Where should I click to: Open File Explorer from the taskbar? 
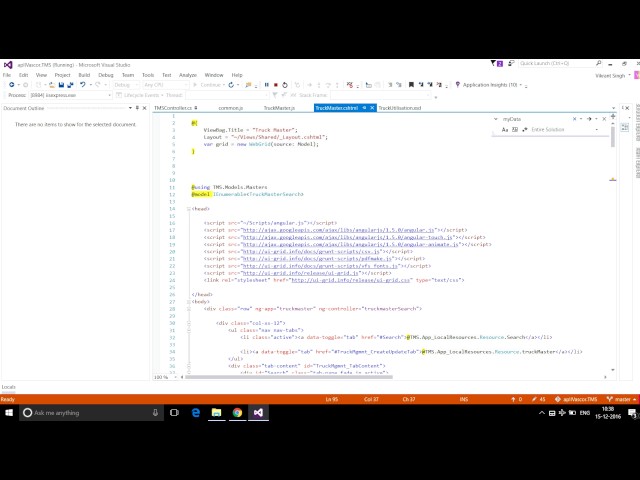[x=216, y=413]
